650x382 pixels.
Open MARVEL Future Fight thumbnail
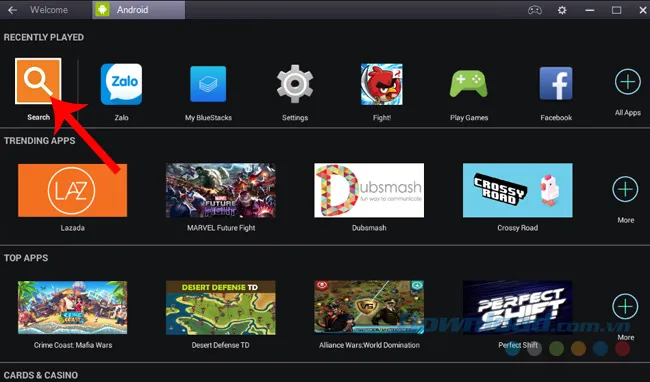[x=221, y=190]
